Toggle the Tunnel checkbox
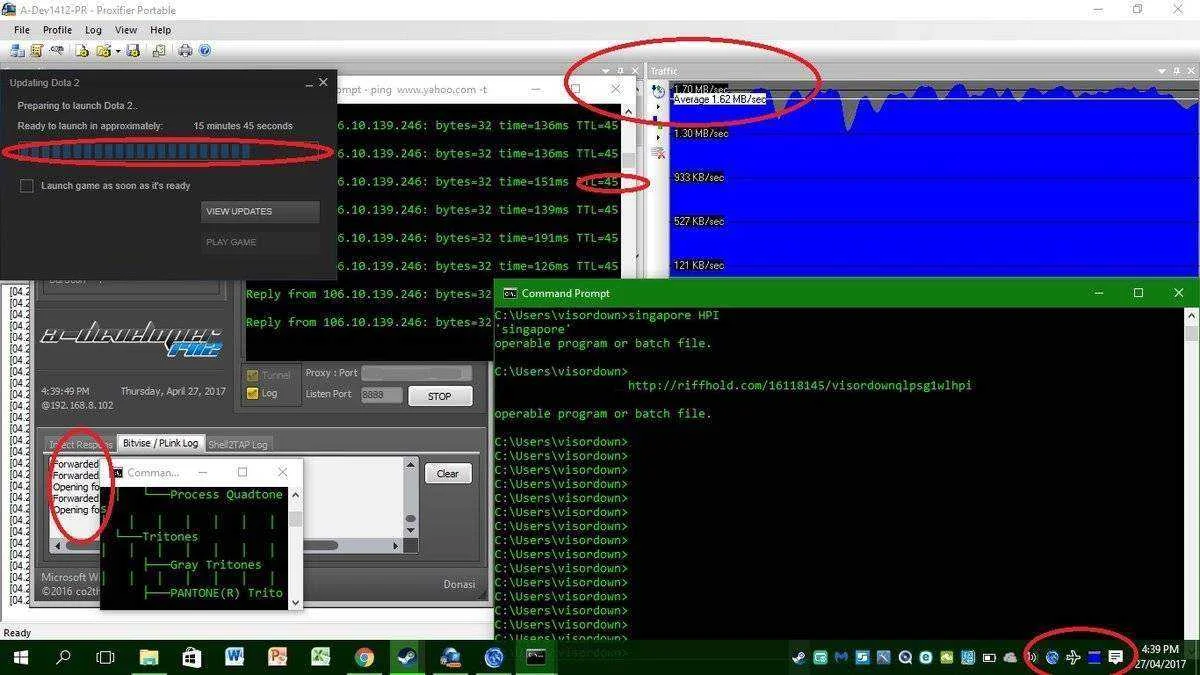This screenshot has height=675, width=1200. pyautogui.click(x=252, y=375)
